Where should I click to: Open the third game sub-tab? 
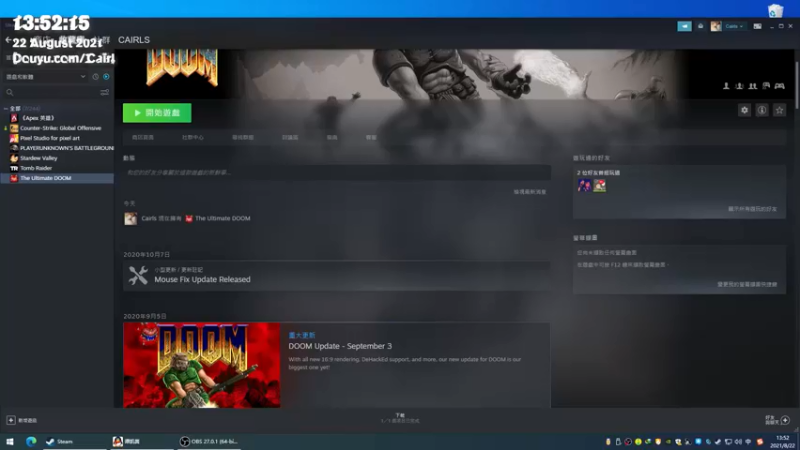tap(243, 137)
